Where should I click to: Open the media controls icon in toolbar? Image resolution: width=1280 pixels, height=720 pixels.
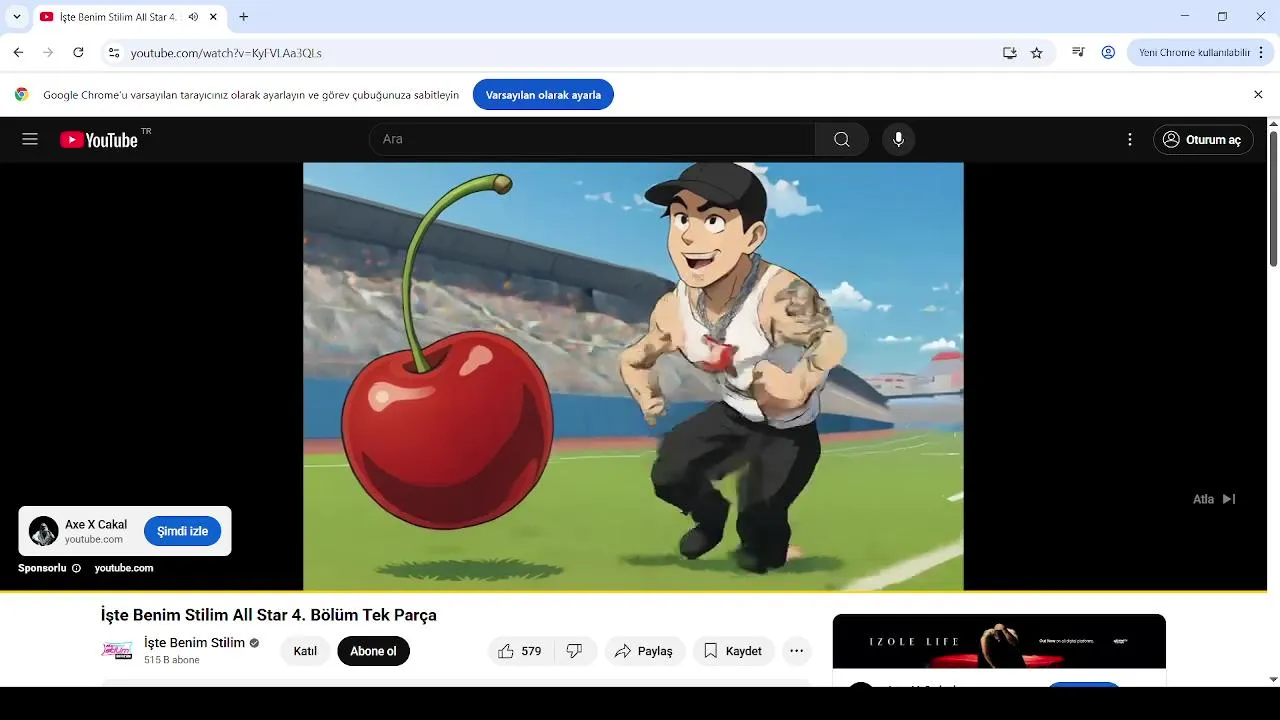pos(1078,52)
